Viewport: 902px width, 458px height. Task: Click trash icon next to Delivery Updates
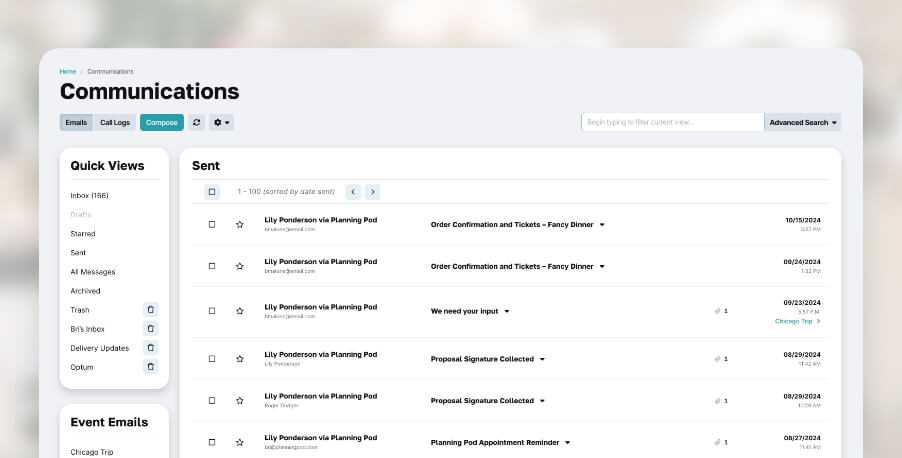tap(151, 348)
